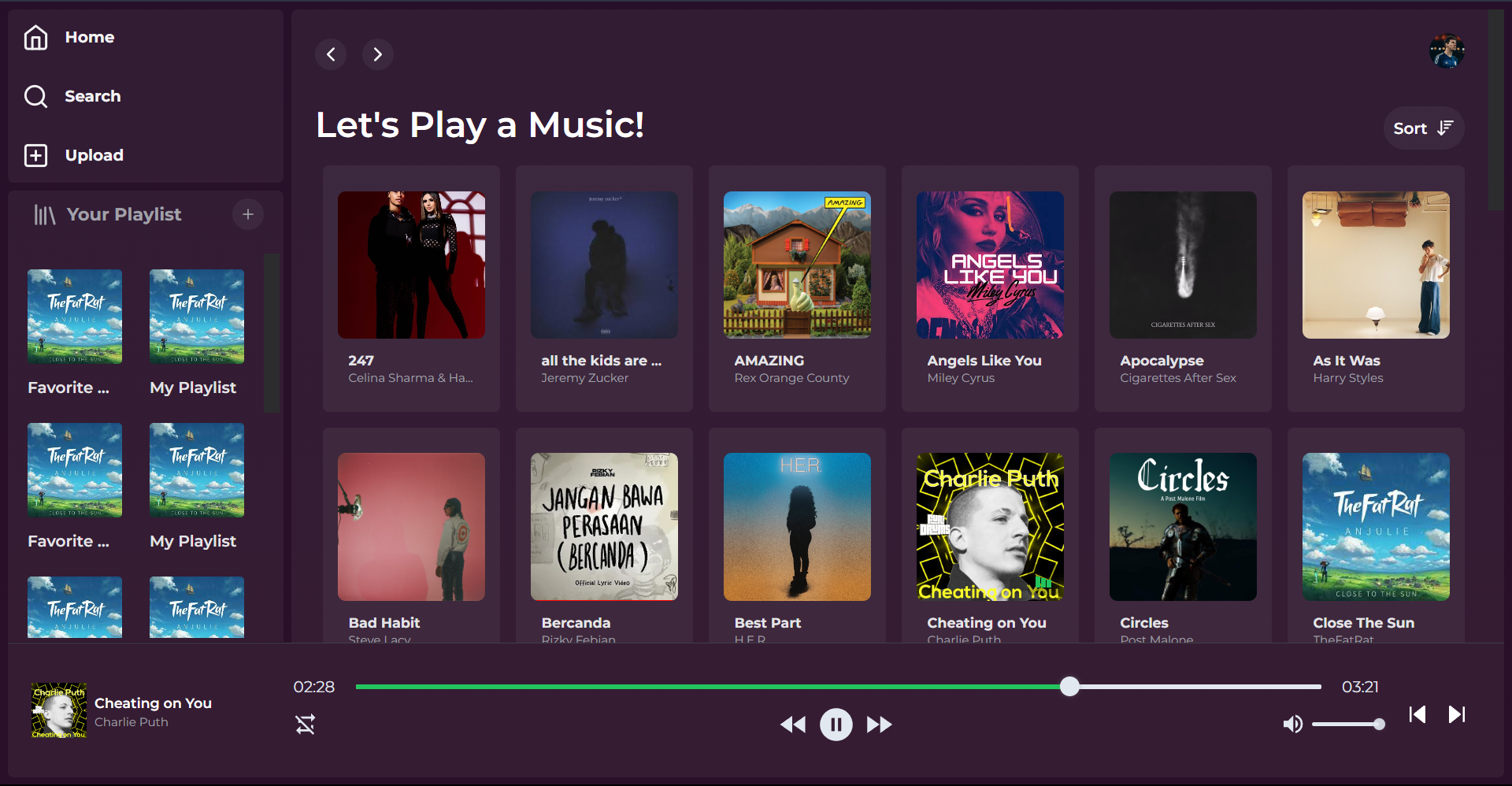Click the Apocalypse title text
The height and width of the screenshot is (786, 1512).
(x=1162, y=361)
